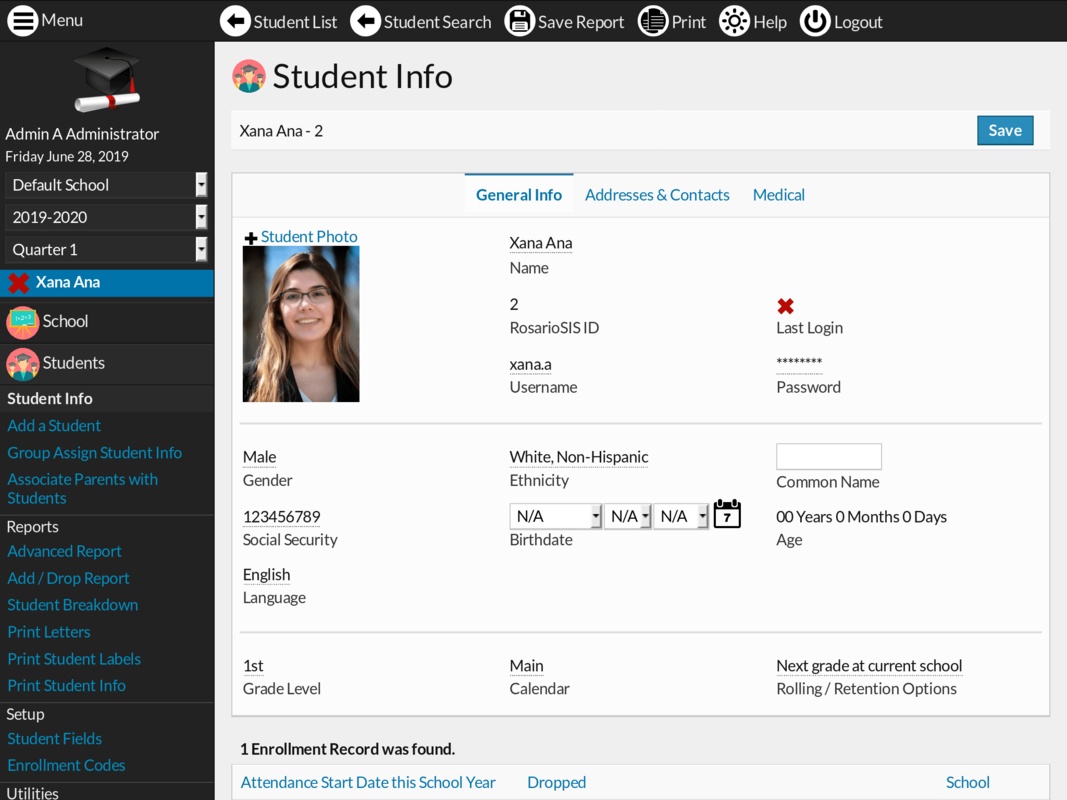The width and height of the screenshot is (1067, 800).
Task: Open the hamburger Menu icon
Action: (22, 21)
